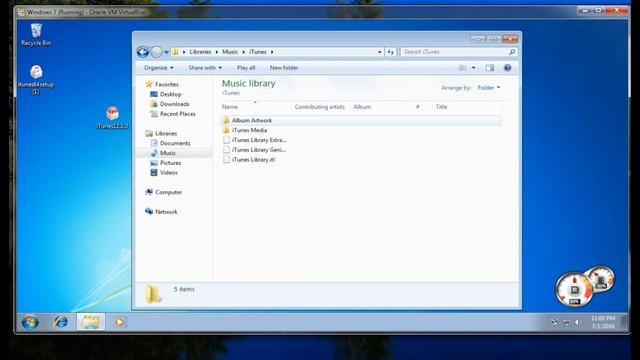Click the Recycle Bin desktop icon
This screenshot has height=360, width=640.
tap(36, 34)
